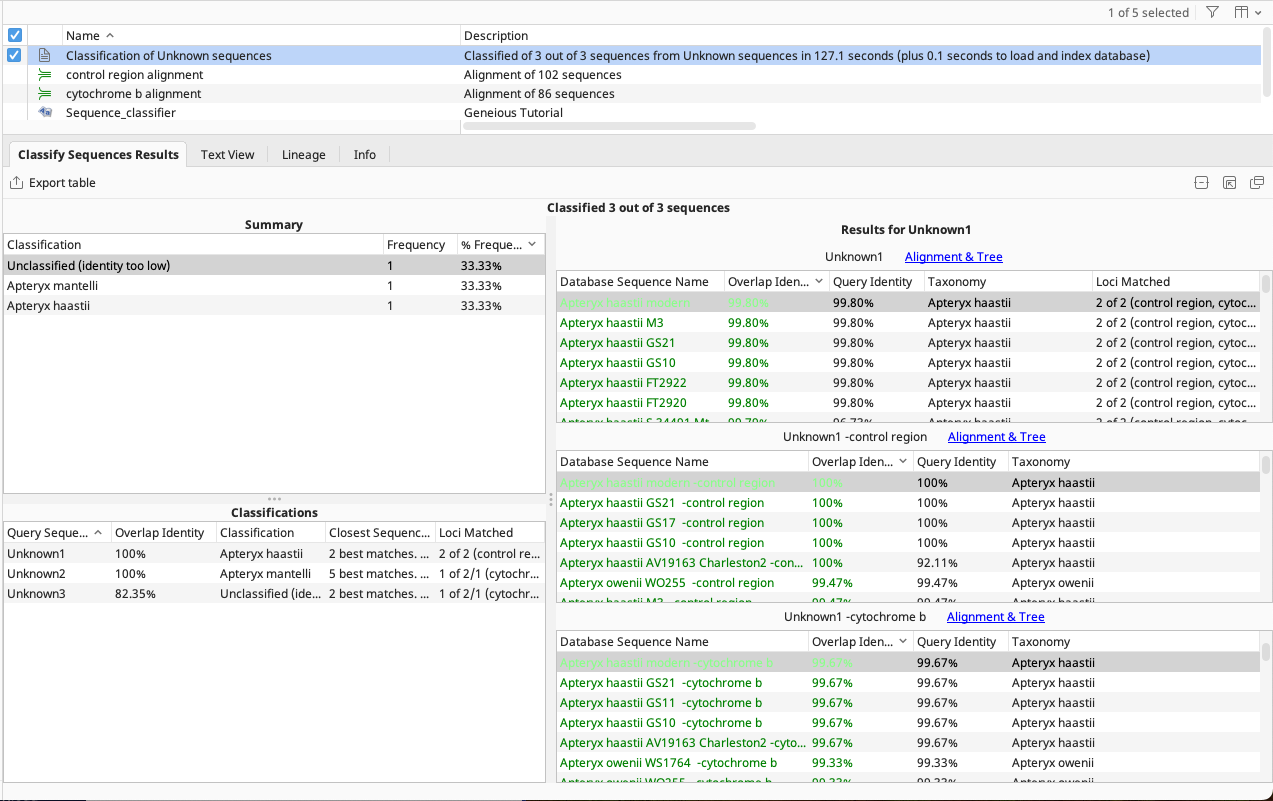Click the classification results document icon

click(44, 56)
